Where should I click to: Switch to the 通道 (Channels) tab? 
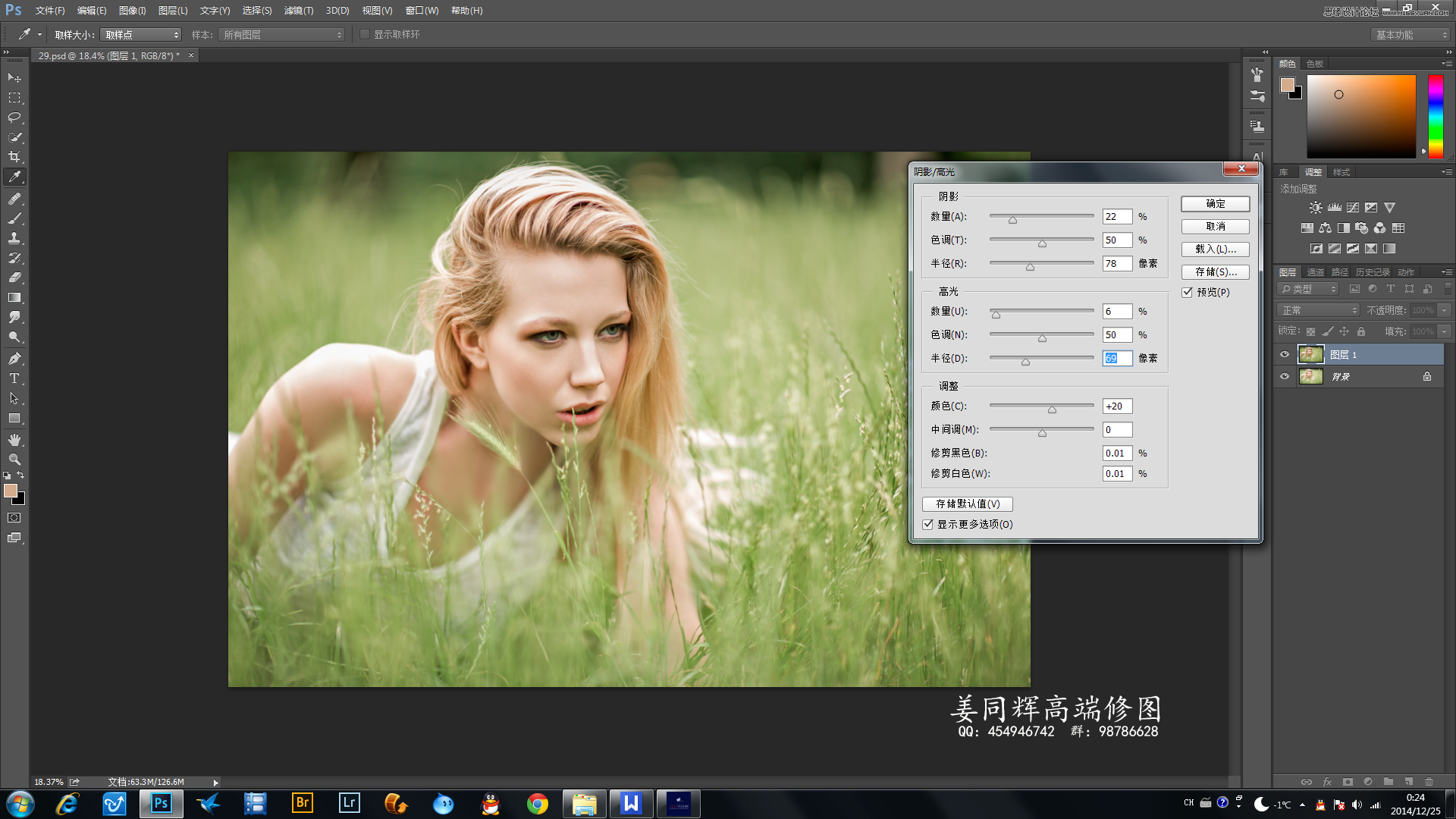1315,272
